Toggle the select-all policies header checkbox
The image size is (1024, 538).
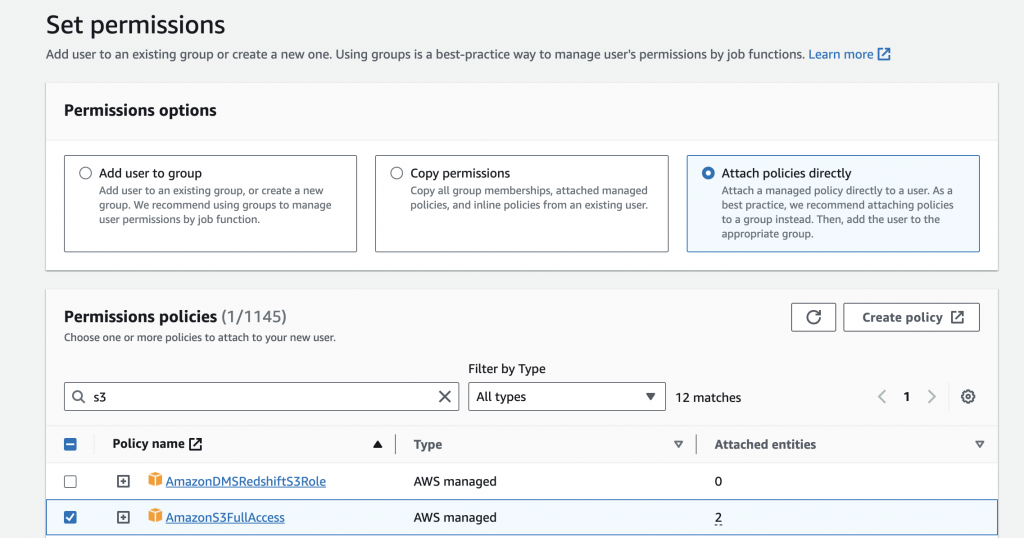click(x=70, y=444)
